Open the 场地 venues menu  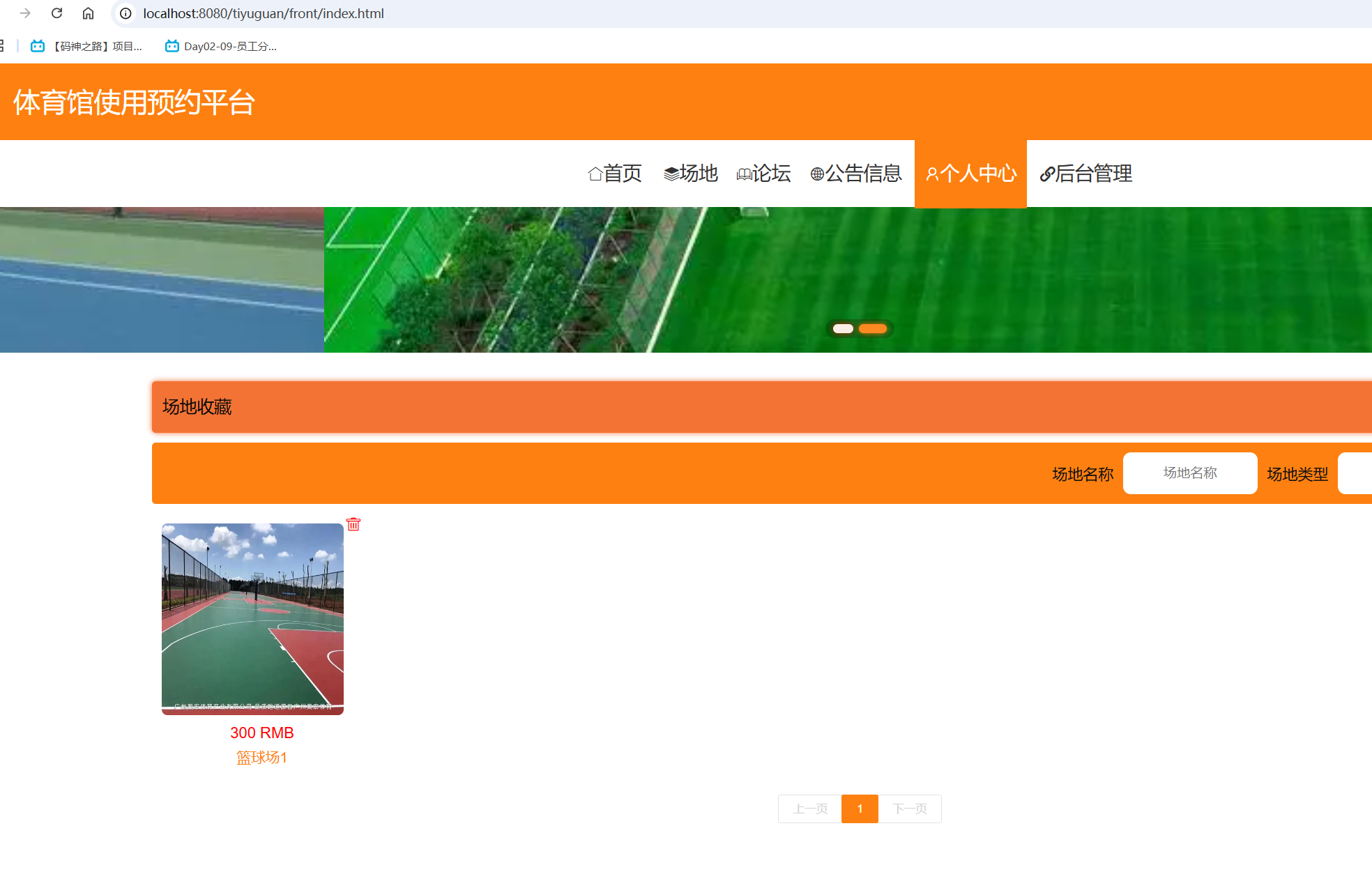pyautogui.click(x=690, y=174)
